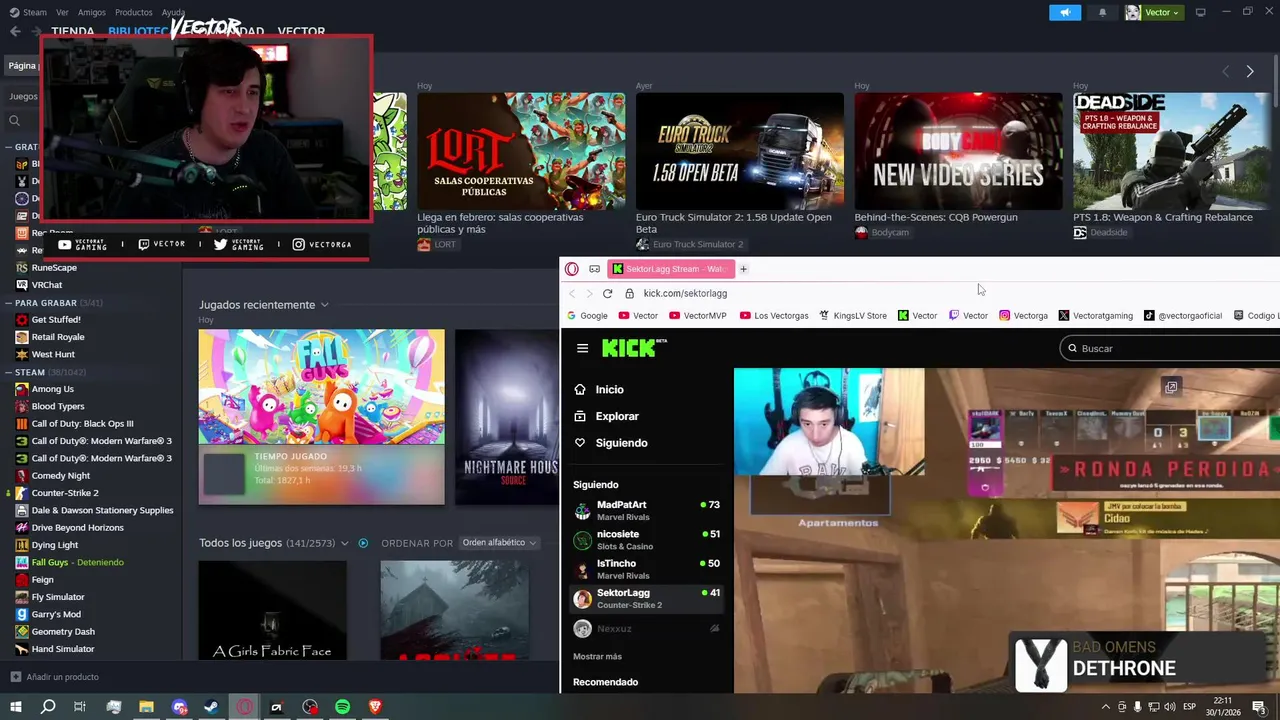
Task: Open Nightmare House game tile
Action: [x=507, y=417]
